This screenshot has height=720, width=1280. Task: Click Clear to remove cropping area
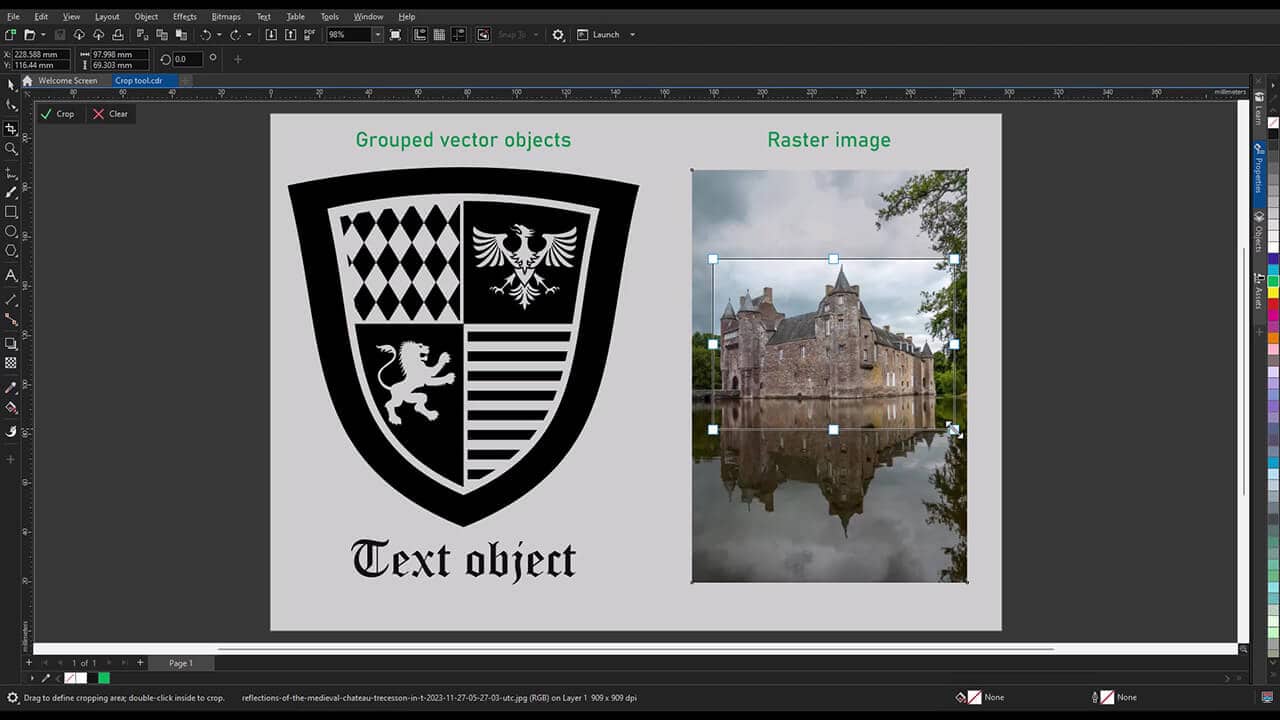click(x=110, y=114)
